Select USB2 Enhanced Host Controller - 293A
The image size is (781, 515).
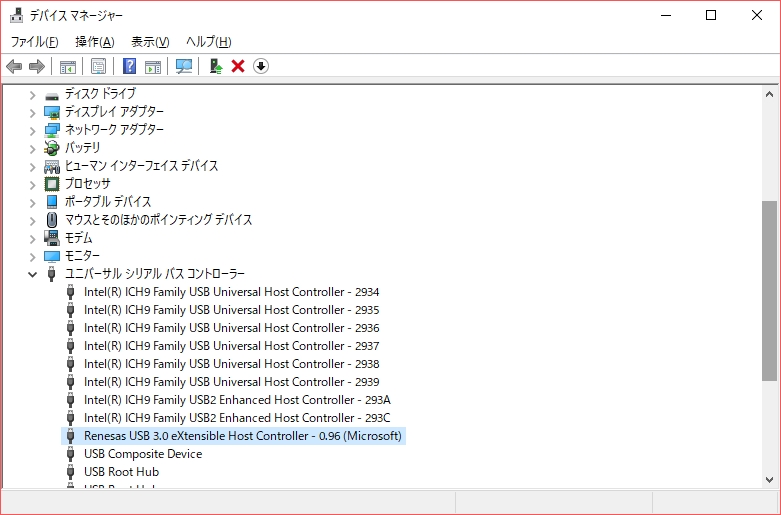tap(237, 399)
